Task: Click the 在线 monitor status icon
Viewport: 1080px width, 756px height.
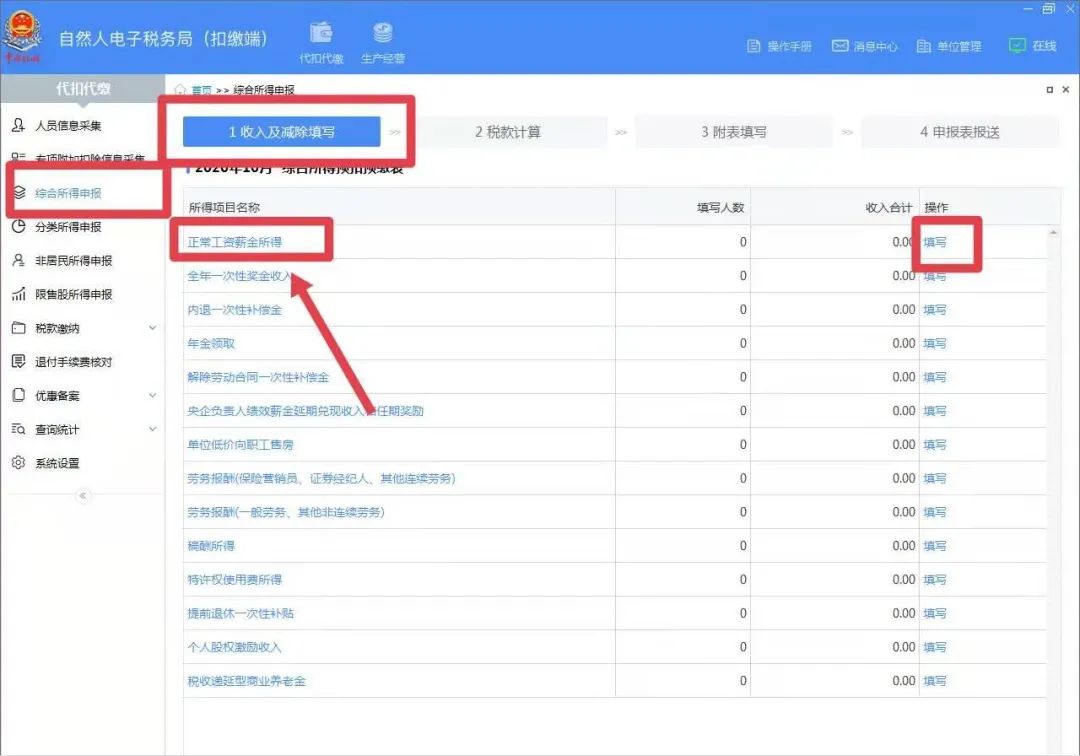Action: (1017, 45)
